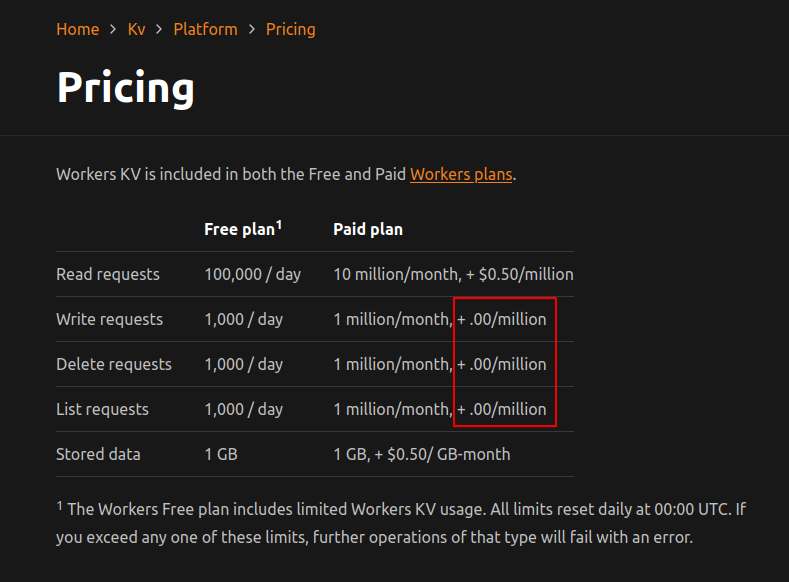
Task: Select the Read requests row label
Action: tap(107, 274)
